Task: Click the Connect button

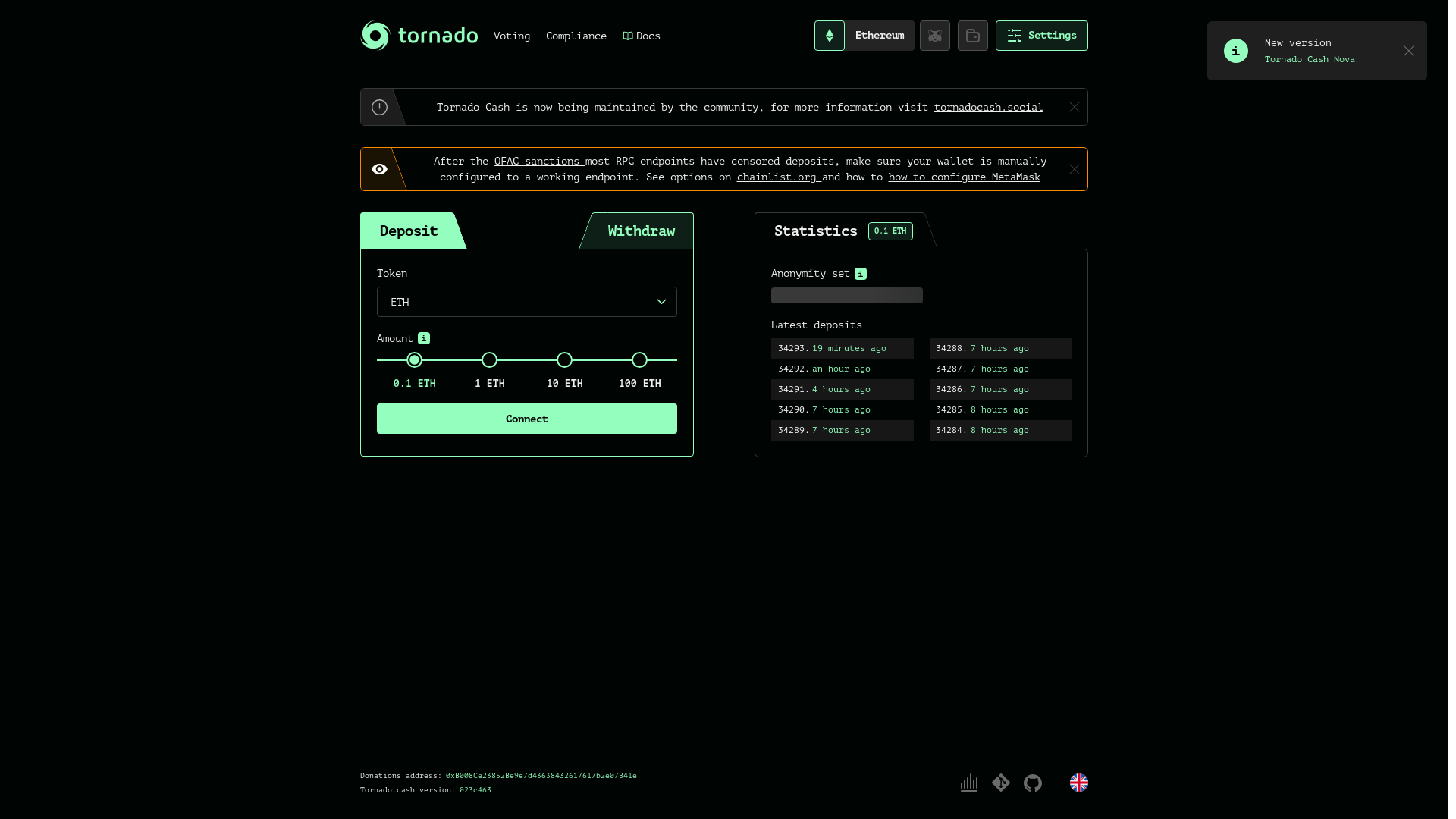Action: pyautogui.click(x=526, y=419)
